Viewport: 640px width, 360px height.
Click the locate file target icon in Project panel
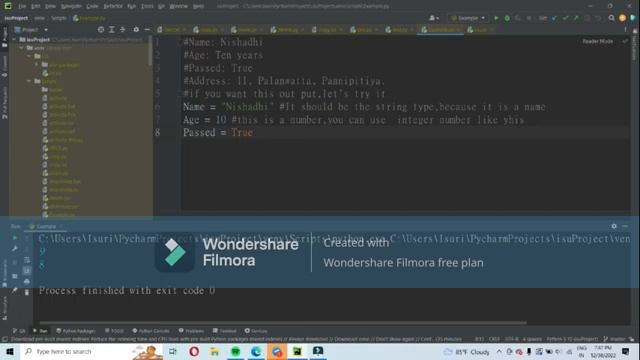[x=101, y=29]
